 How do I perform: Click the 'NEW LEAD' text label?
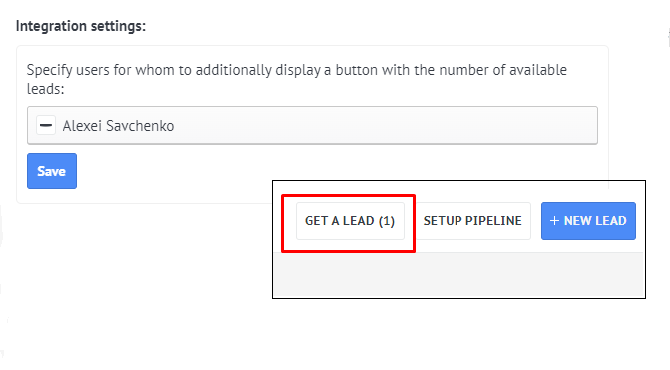point(595,221)
